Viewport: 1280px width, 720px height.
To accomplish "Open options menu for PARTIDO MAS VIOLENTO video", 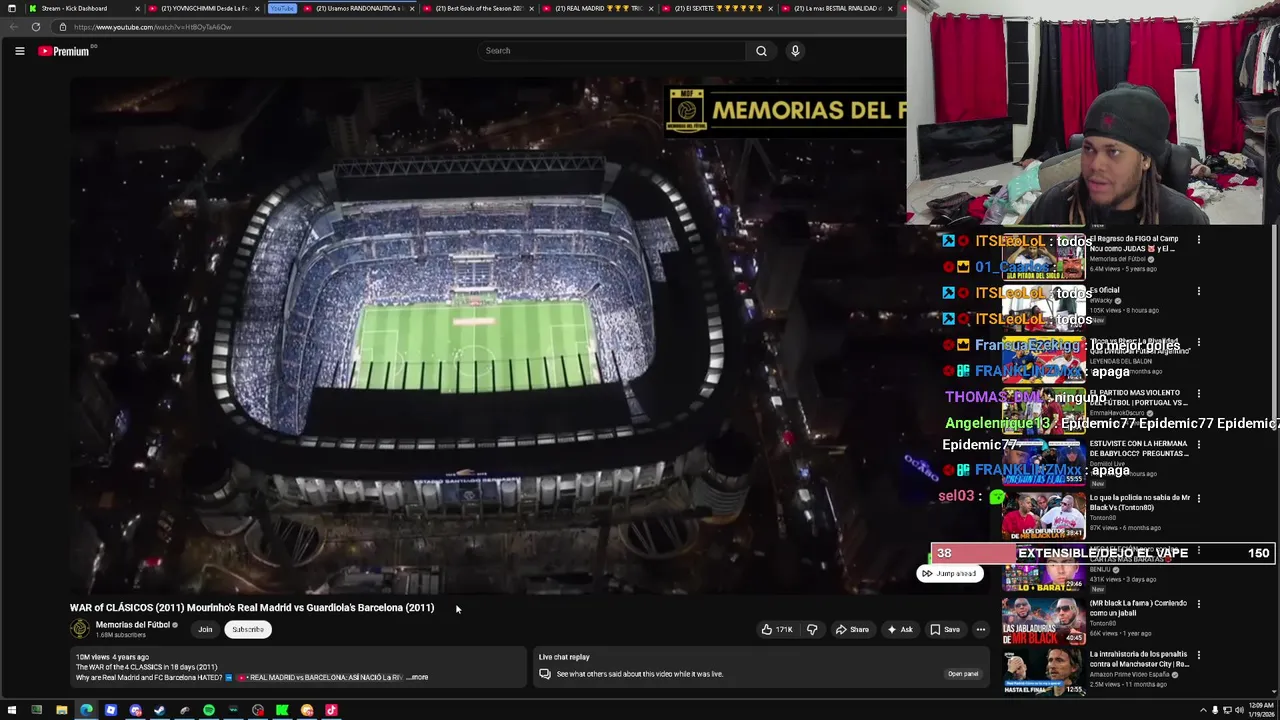I will 1199,394.
